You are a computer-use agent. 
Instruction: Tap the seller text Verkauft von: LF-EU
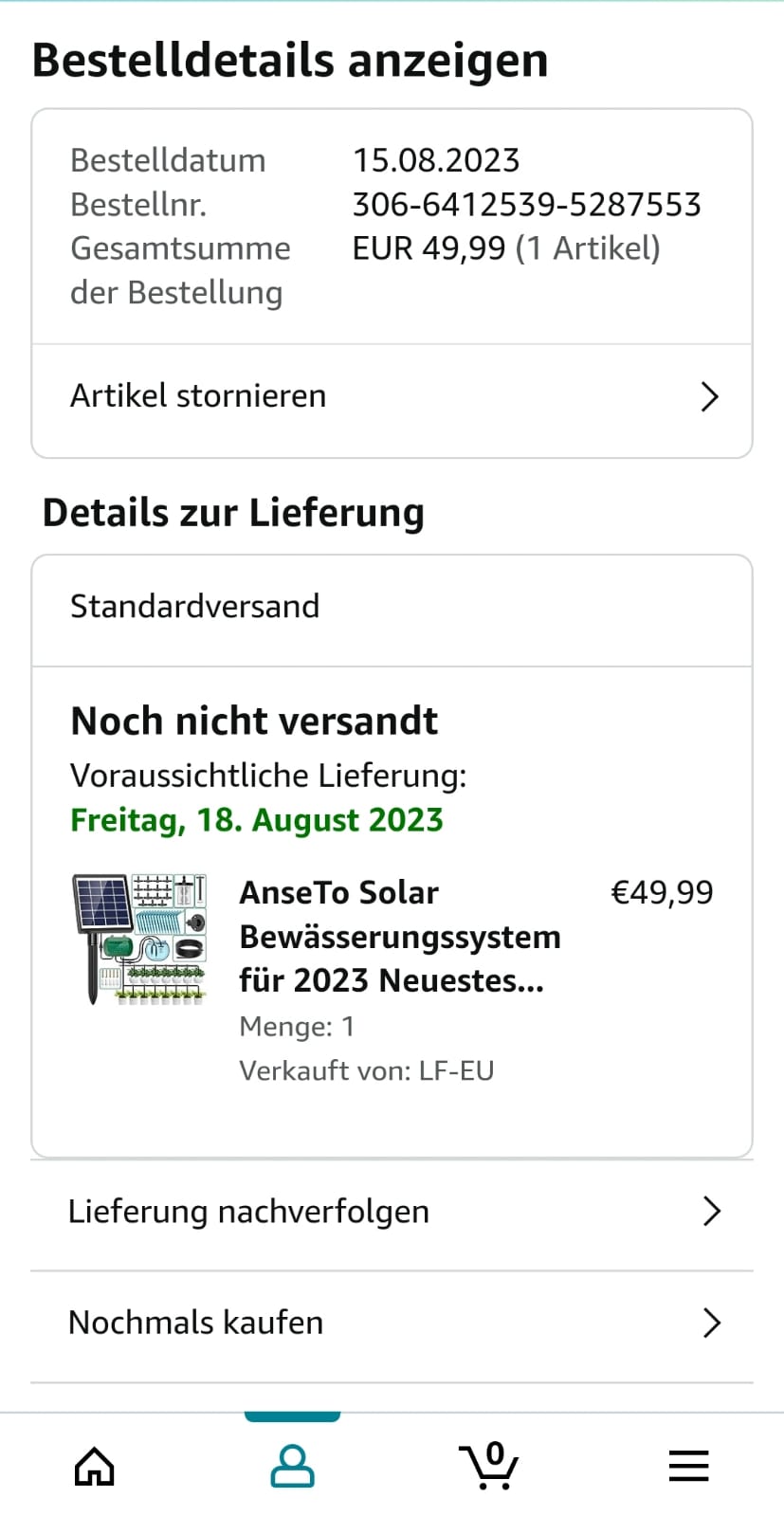pyautogui.click(x=366, y=1070)
